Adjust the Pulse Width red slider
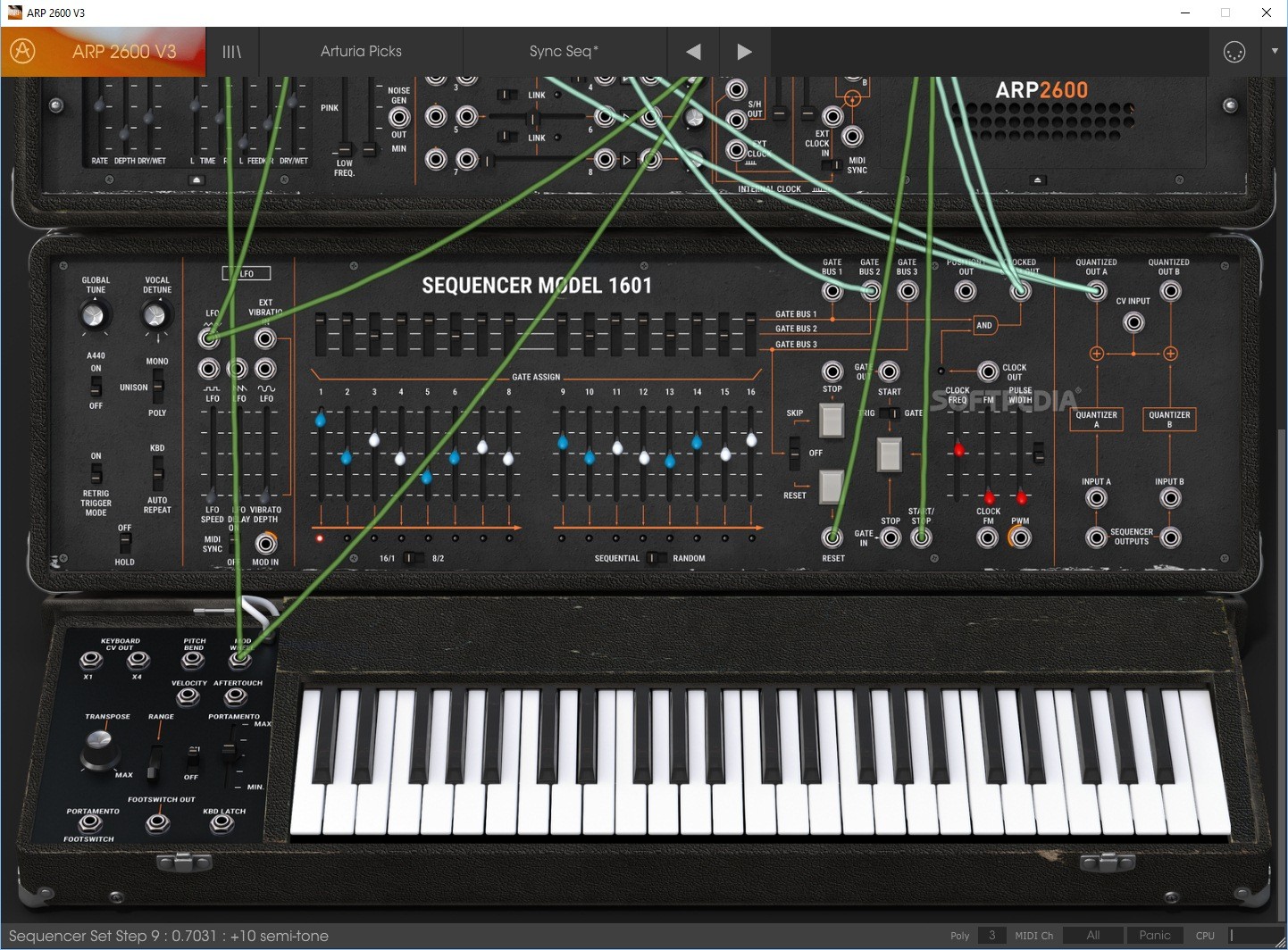This screenshot has width=1288, height=950. 1021,496
